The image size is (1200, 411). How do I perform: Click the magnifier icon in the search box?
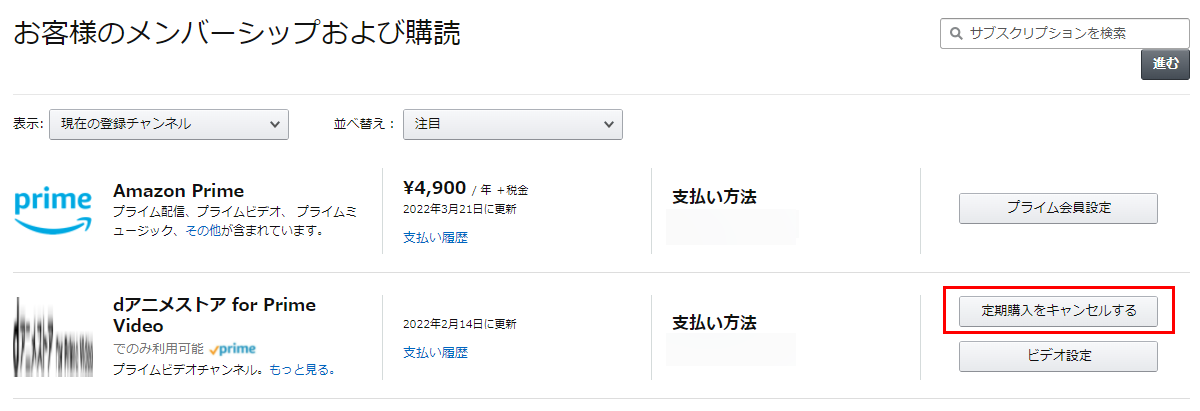pos(956,33)
